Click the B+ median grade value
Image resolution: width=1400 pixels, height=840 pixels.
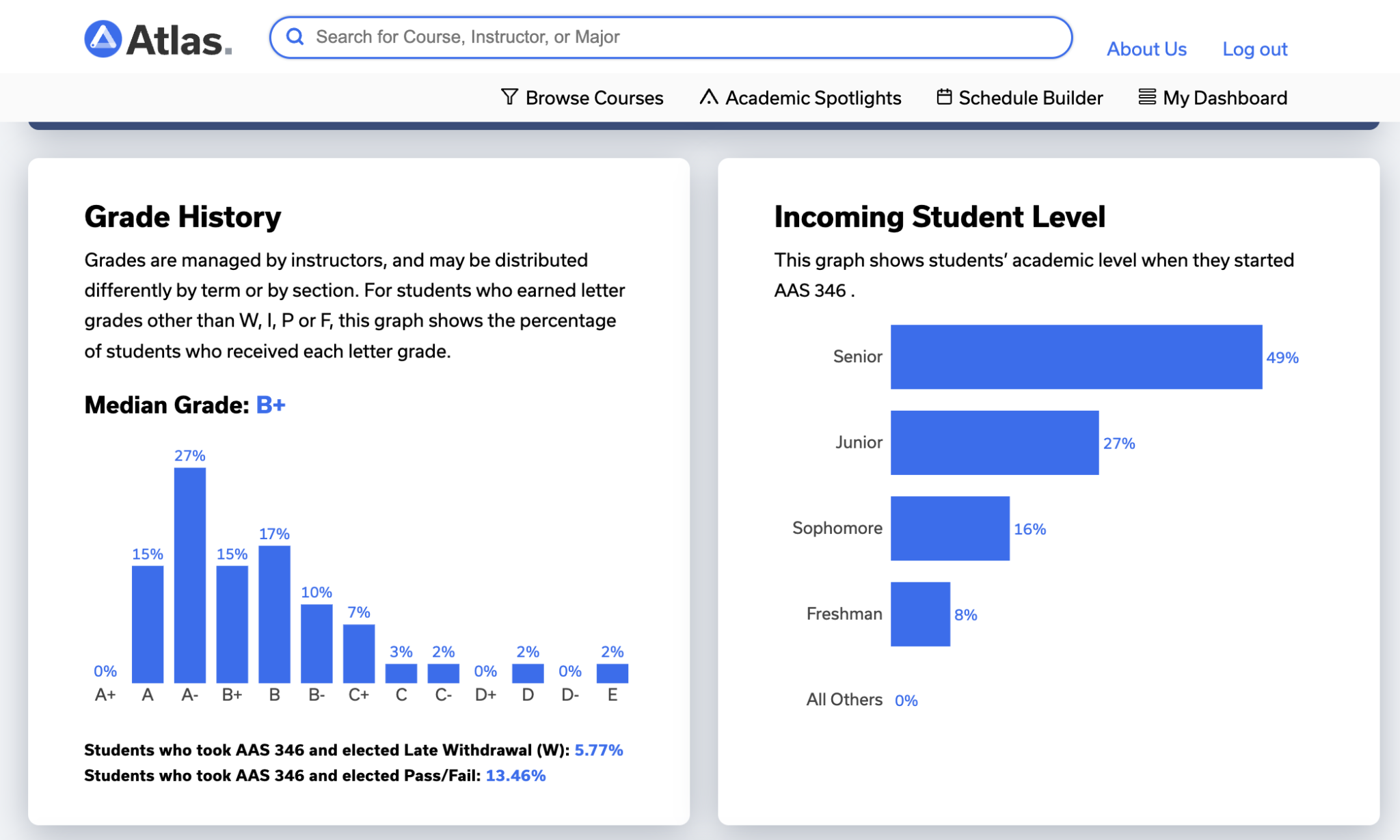[269, 405]
